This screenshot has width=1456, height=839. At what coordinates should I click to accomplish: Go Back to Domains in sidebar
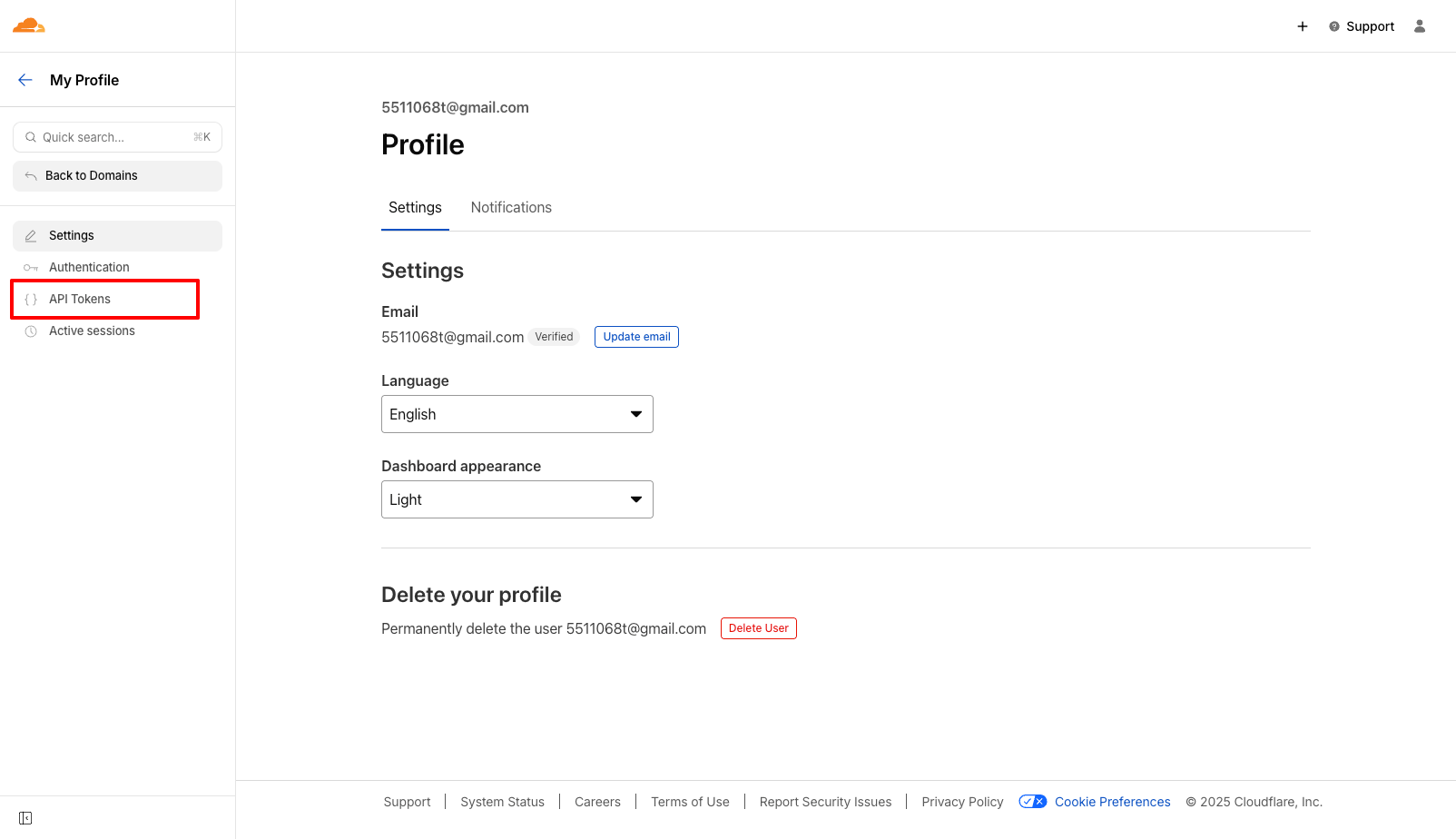coord(118,176)
